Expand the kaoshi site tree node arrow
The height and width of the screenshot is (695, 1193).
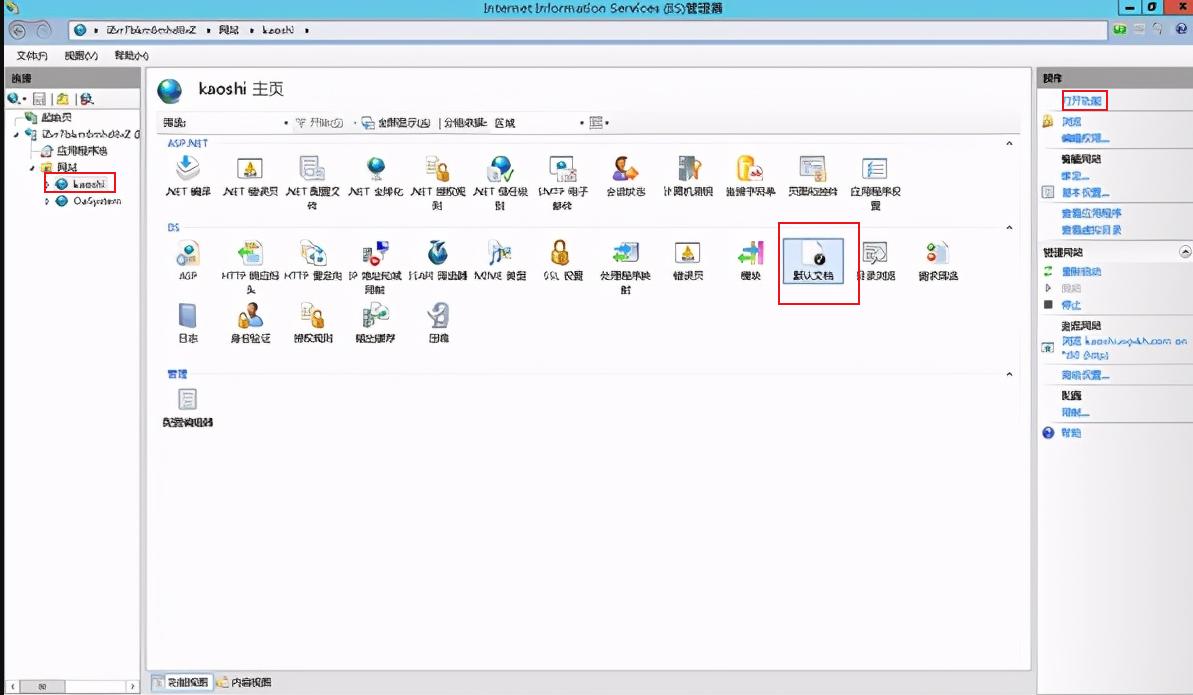[x=47, y=184]
